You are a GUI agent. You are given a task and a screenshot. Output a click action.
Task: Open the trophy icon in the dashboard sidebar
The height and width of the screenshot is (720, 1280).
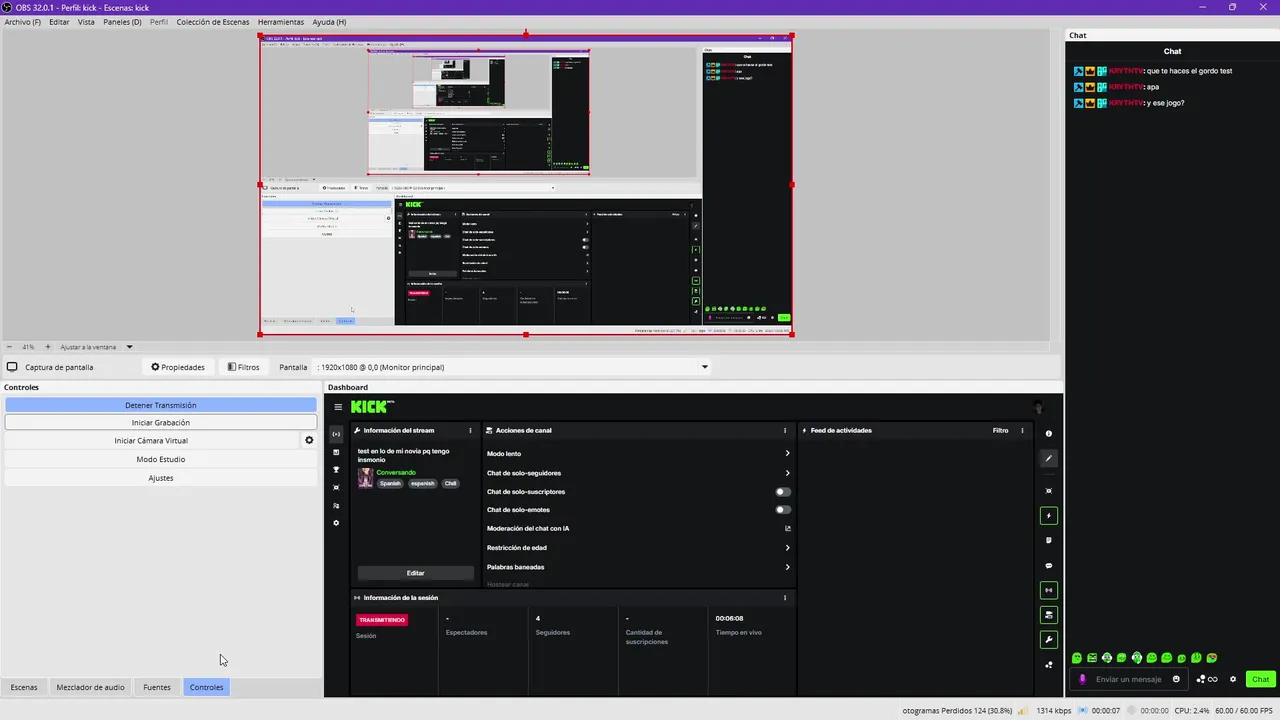click(x=336, y=470)
